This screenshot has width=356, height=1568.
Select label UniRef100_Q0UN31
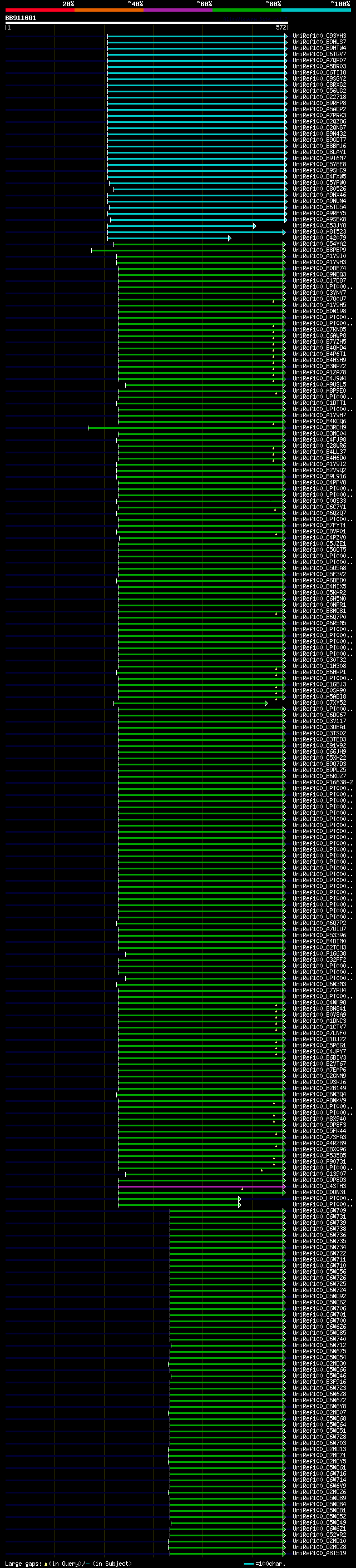[x=319, y=1193]
